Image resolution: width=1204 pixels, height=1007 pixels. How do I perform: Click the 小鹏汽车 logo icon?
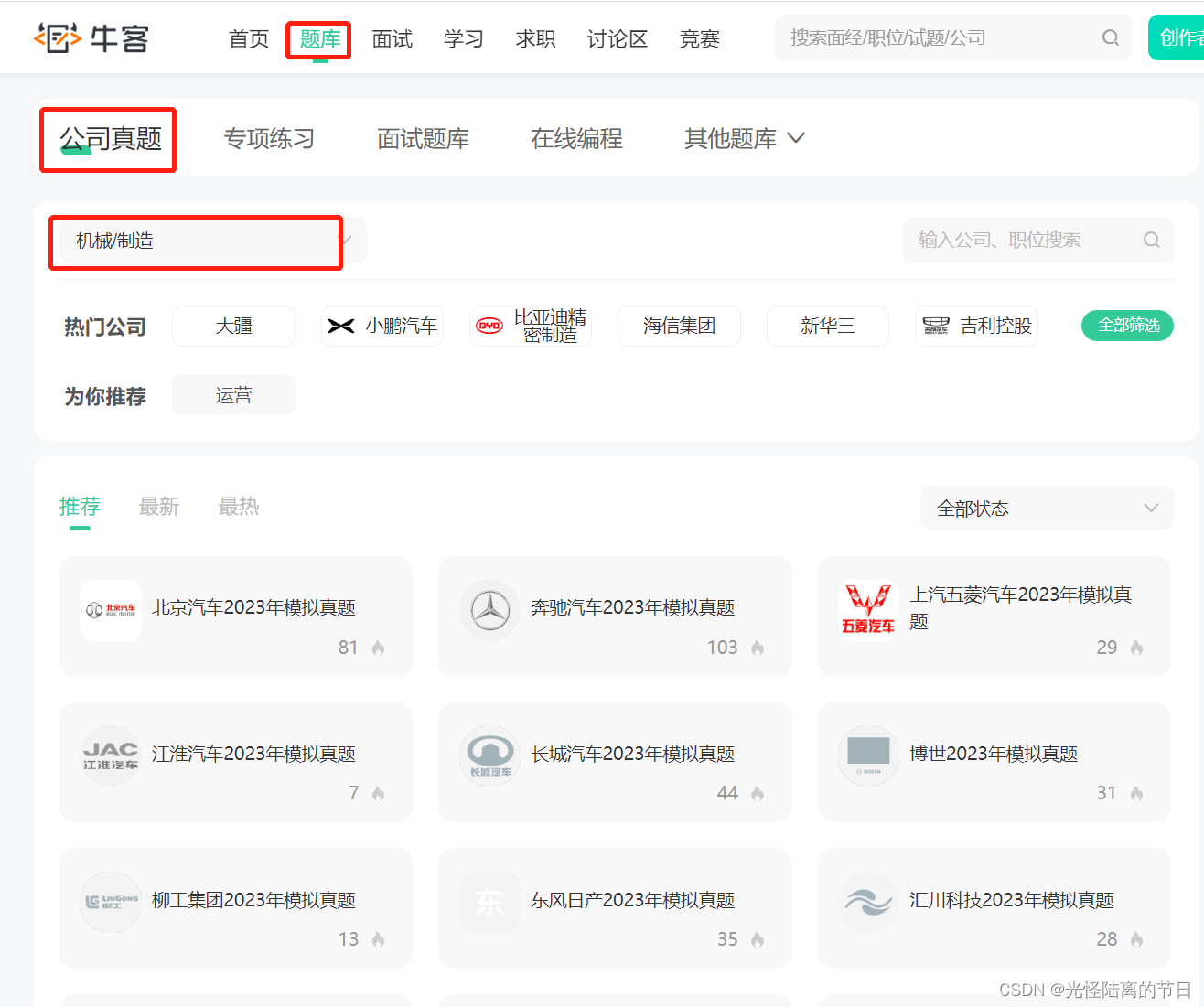pos(341,326)
